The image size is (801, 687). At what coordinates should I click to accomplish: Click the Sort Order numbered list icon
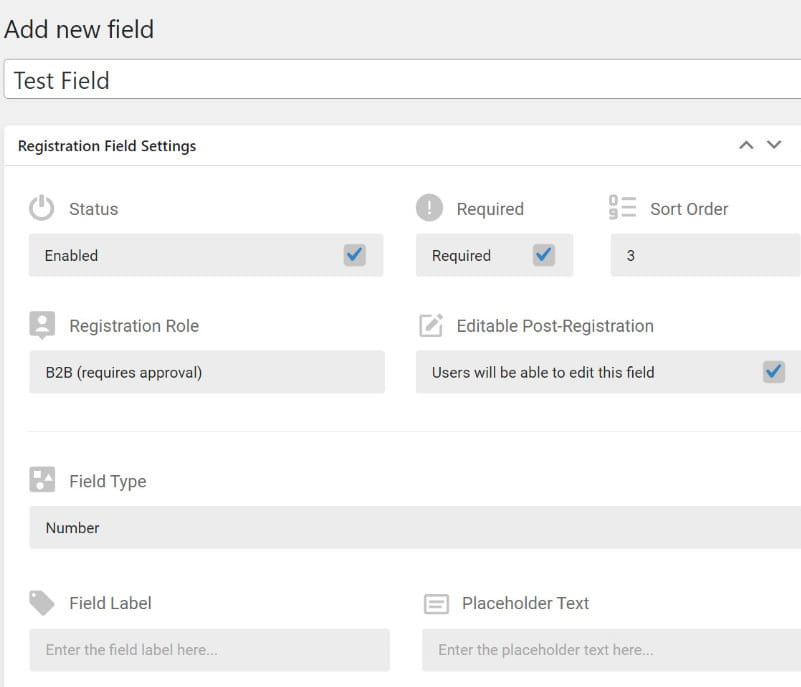point(622,208)
